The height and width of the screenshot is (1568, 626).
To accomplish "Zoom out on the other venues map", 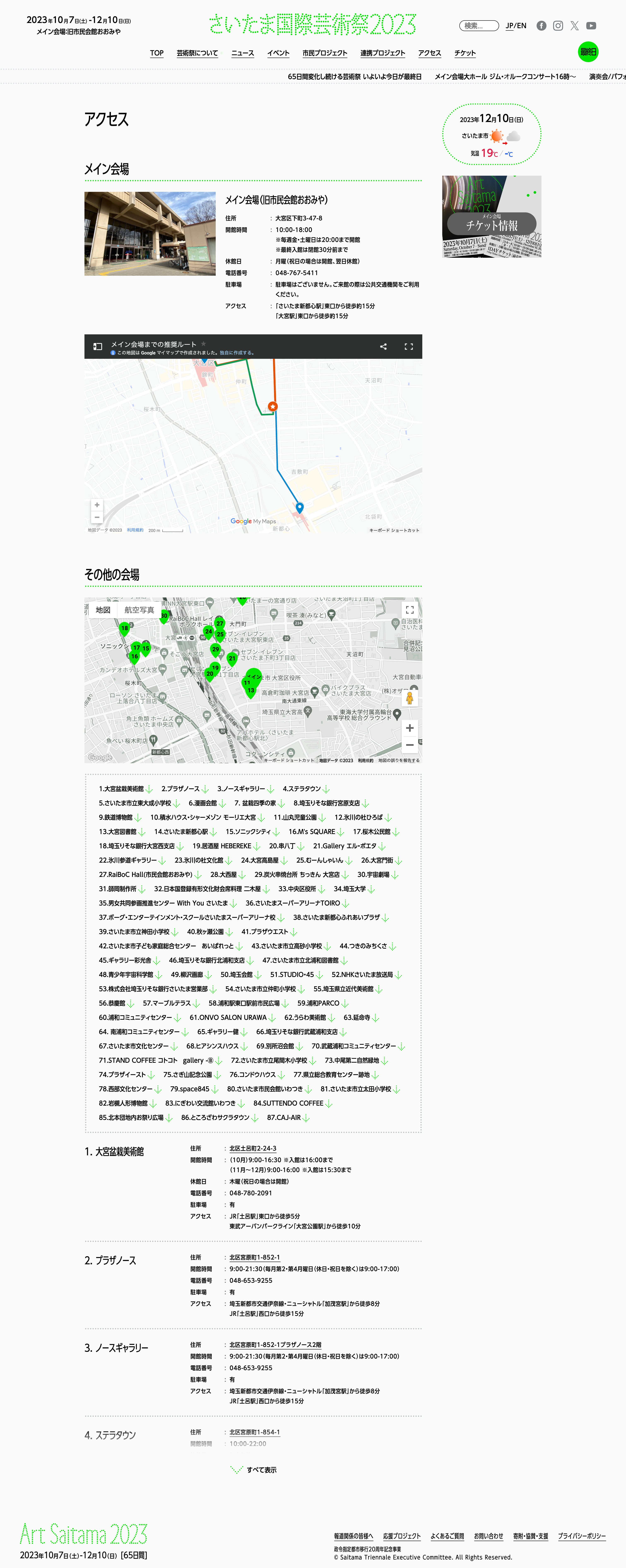I will 409,745.
